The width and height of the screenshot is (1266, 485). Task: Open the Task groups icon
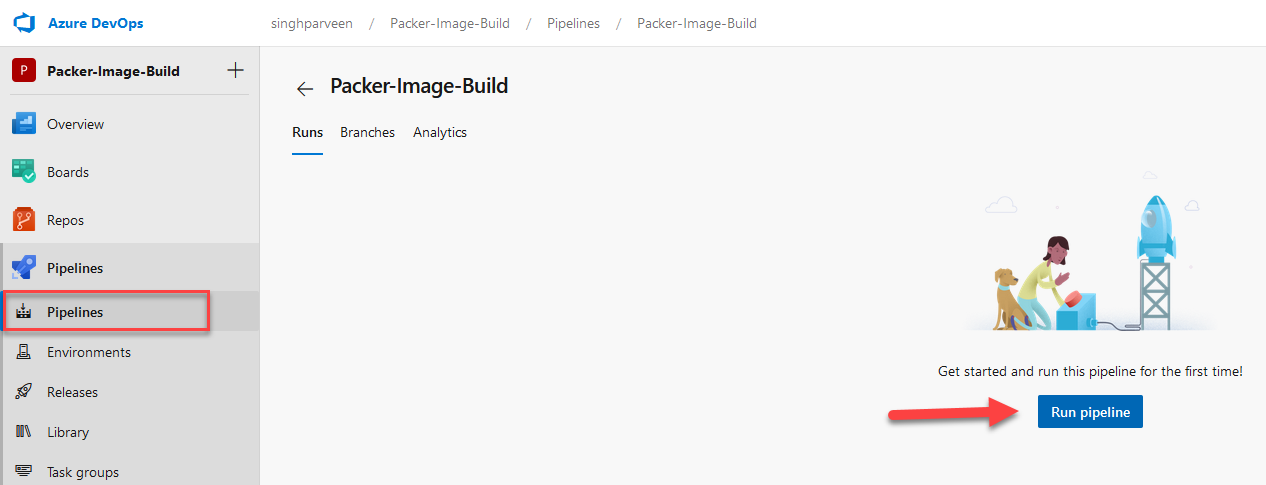(25, 472)
